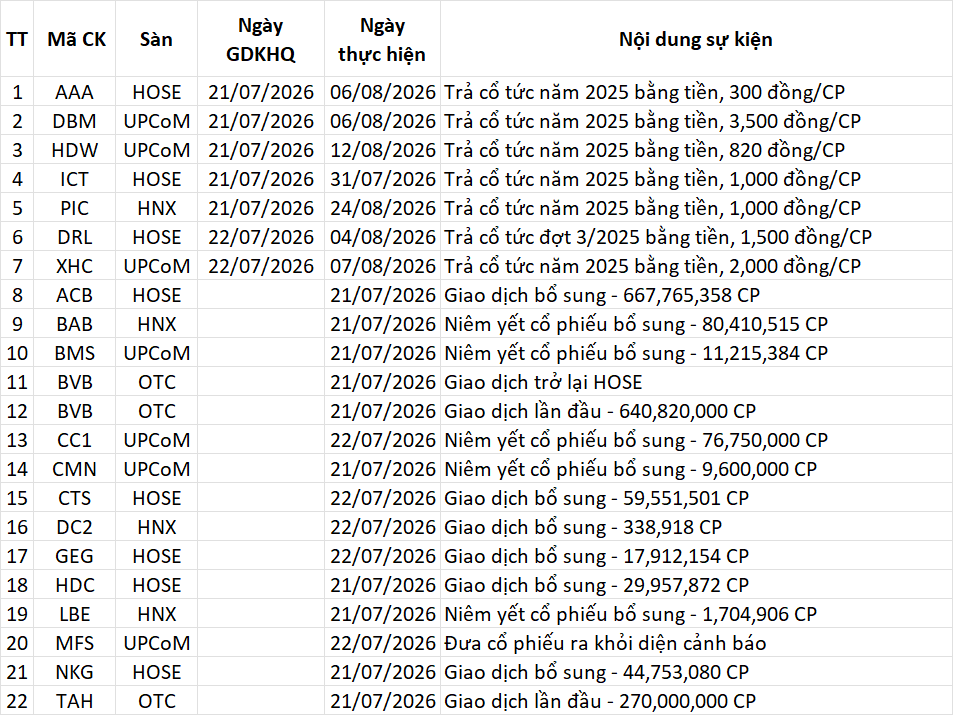Click the XHC stock code cell

75,266
